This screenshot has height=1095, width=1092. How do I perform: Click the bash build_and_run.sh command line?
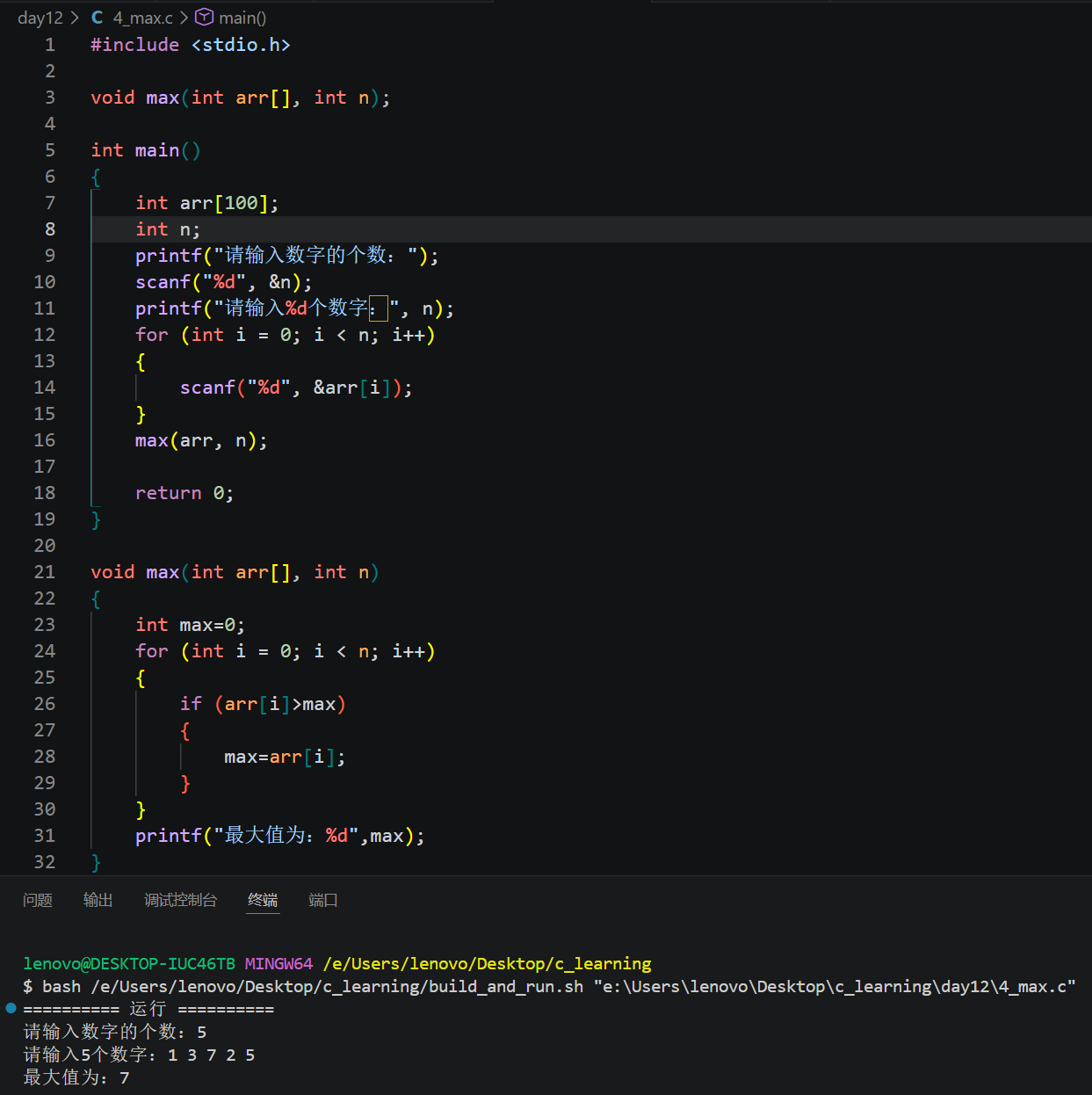point(549,987)
